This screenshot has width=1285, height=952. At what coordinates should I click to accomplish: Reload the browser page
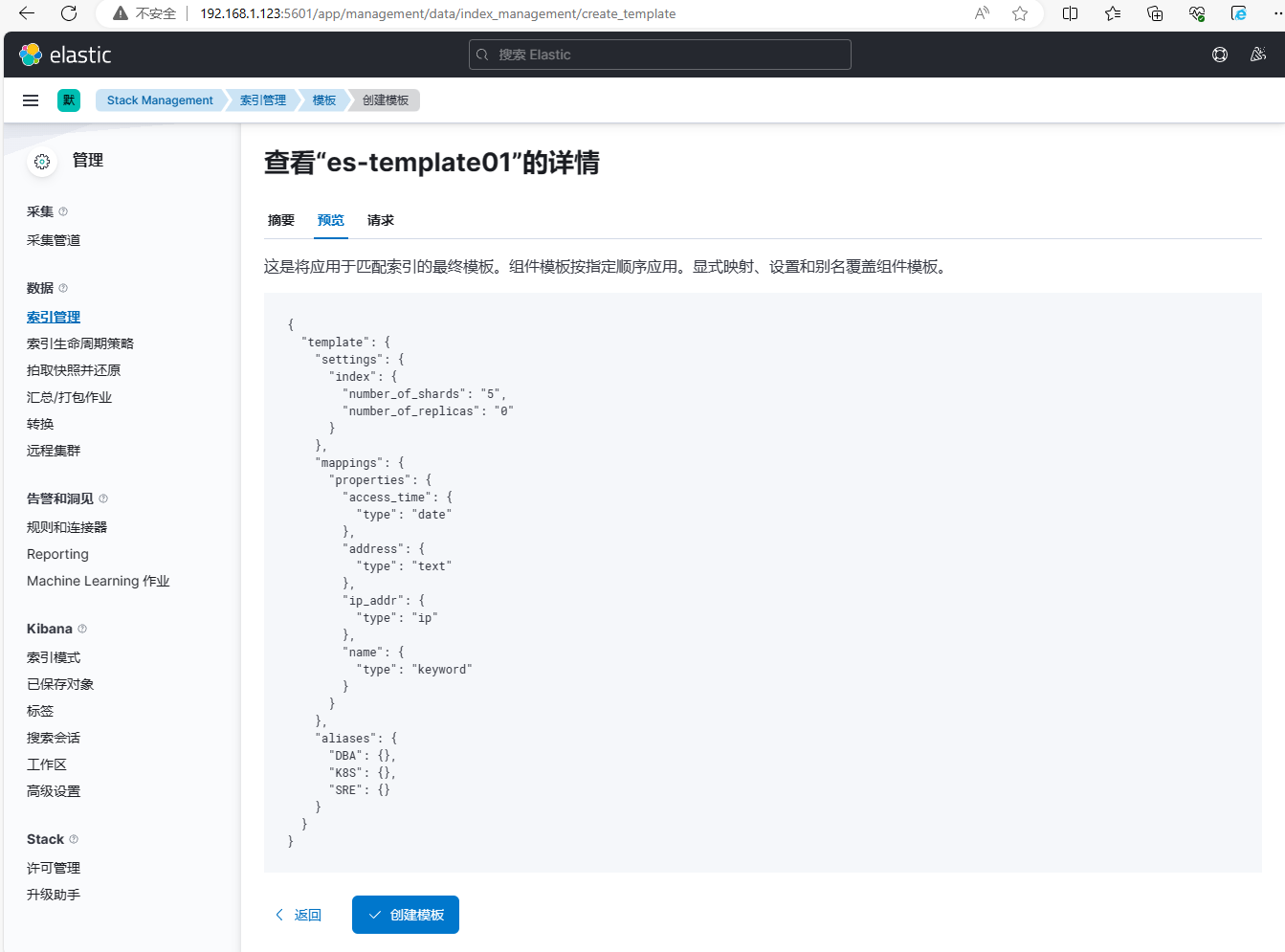click(69, 13)
